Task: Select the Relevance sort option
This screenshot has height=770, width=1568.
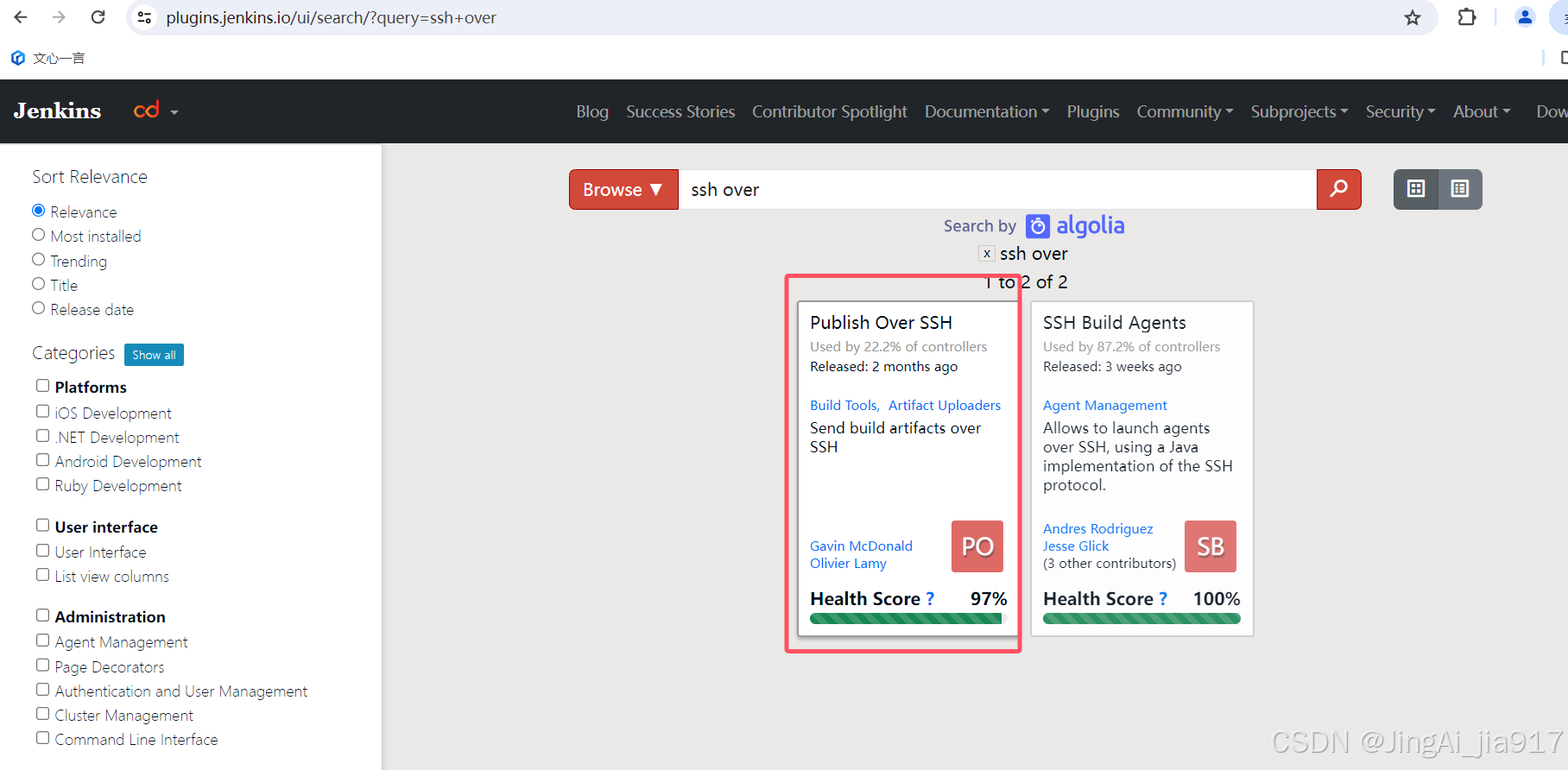Action: pos(38,211)
